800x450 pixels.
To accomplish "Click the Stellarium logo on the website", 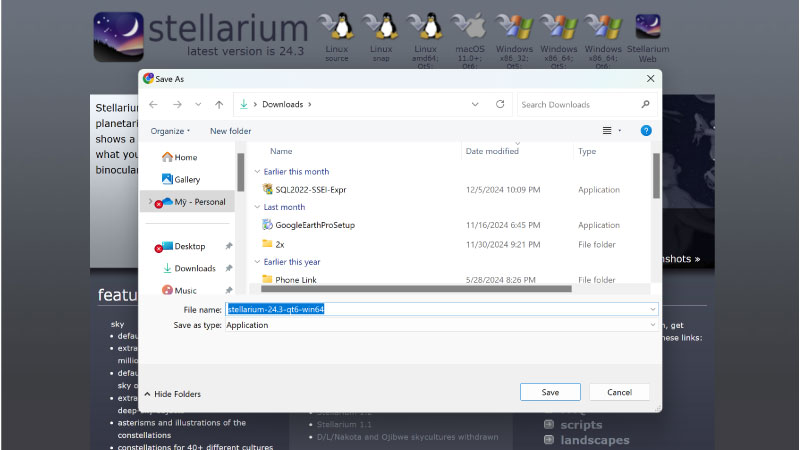I will (118, 37).
